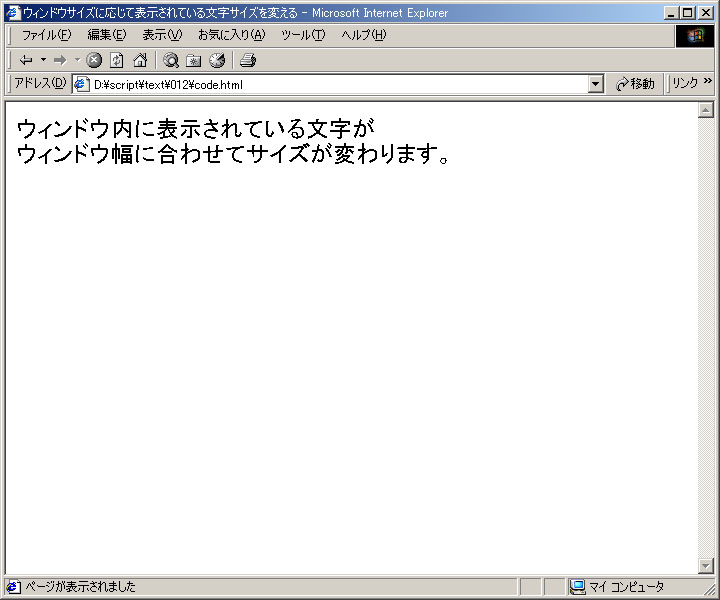The height and width of the screenshot is (600, 720).
Task: Click the マイ コンピュータ zone icon
Action: point(577,587)
